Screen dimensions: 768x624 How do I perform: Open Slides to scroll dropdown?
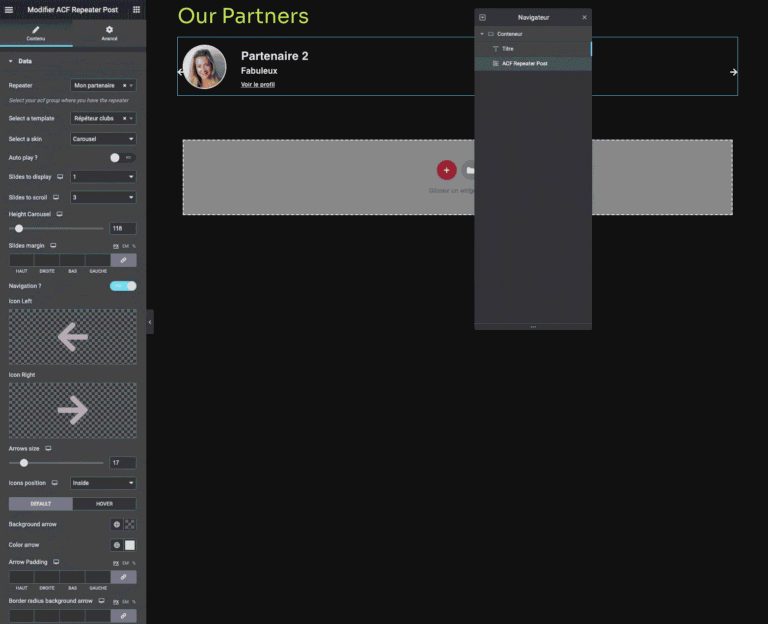point(103,197)
